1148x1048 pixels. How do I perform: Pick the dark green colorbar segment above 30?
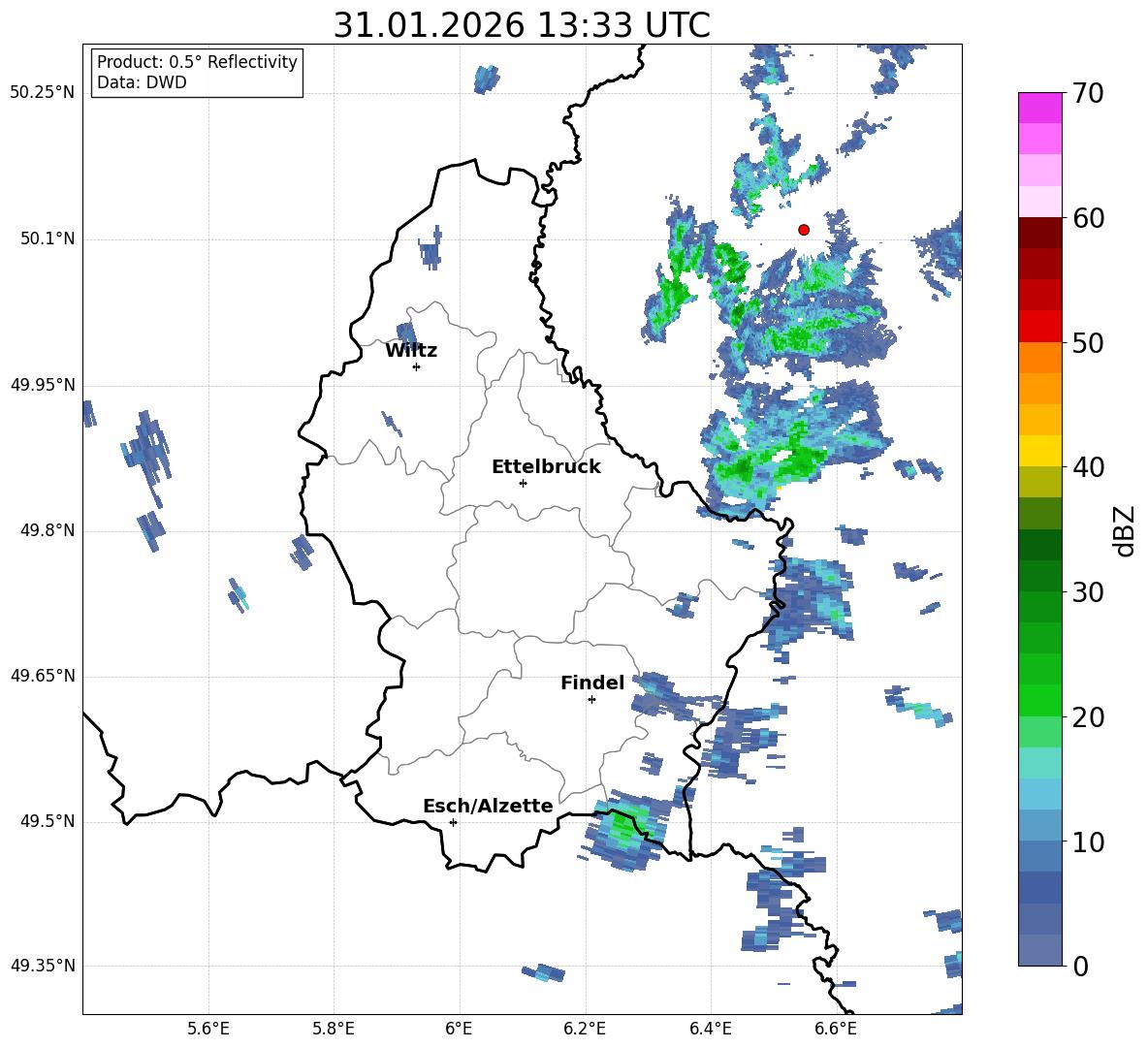coord(1039,576)
